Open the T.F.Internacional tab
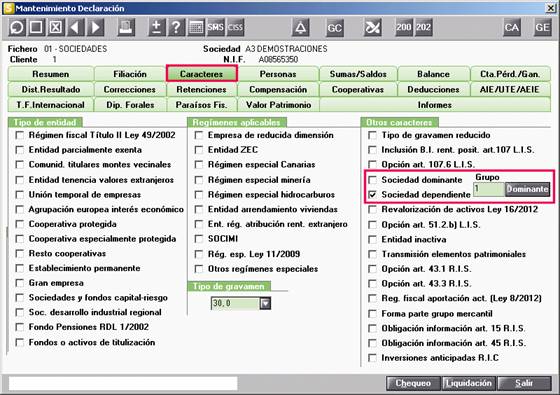 [51, 105]
